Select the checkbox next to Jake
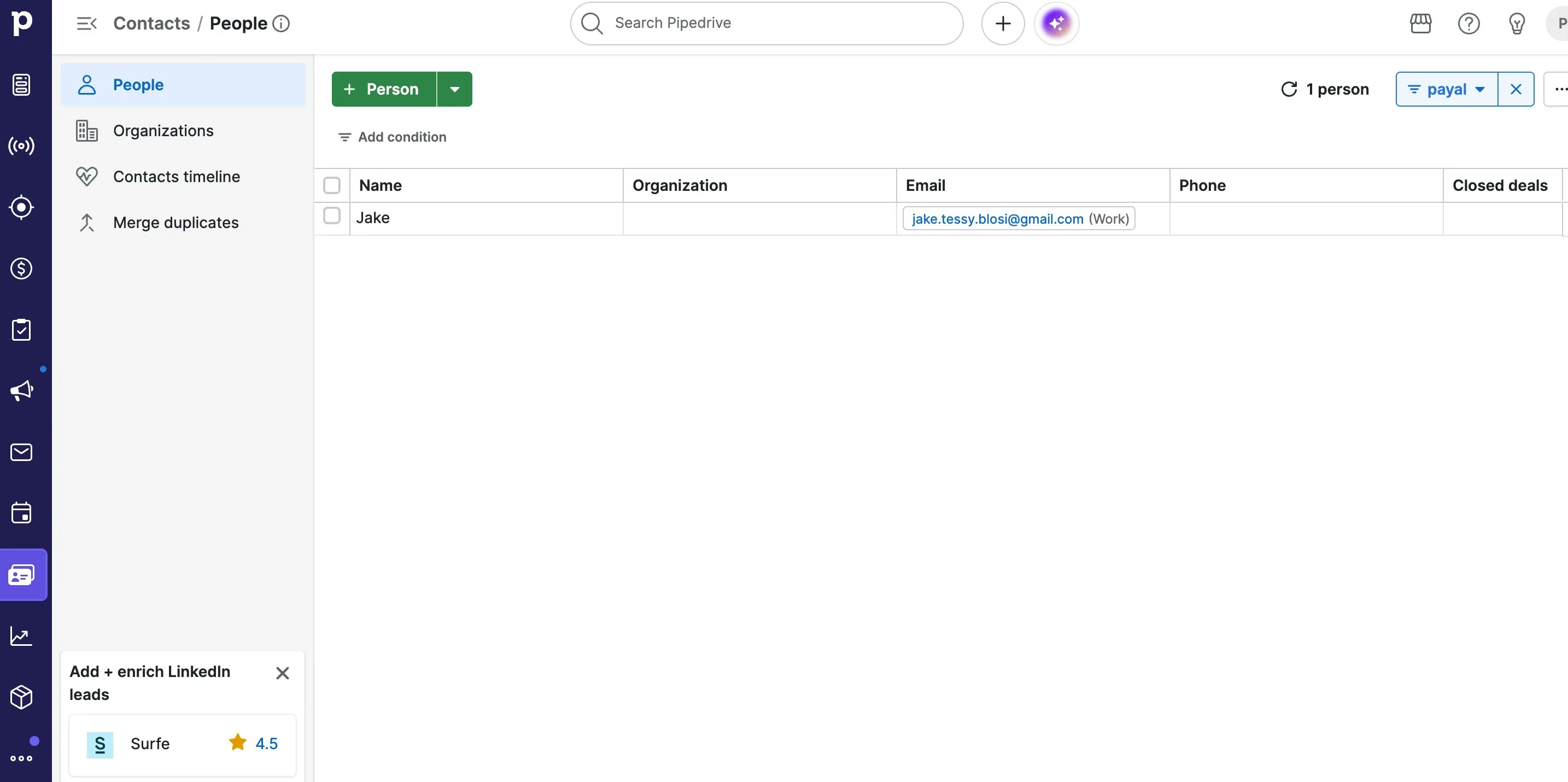Screen dimensions: 1568x782 point(332,216)
